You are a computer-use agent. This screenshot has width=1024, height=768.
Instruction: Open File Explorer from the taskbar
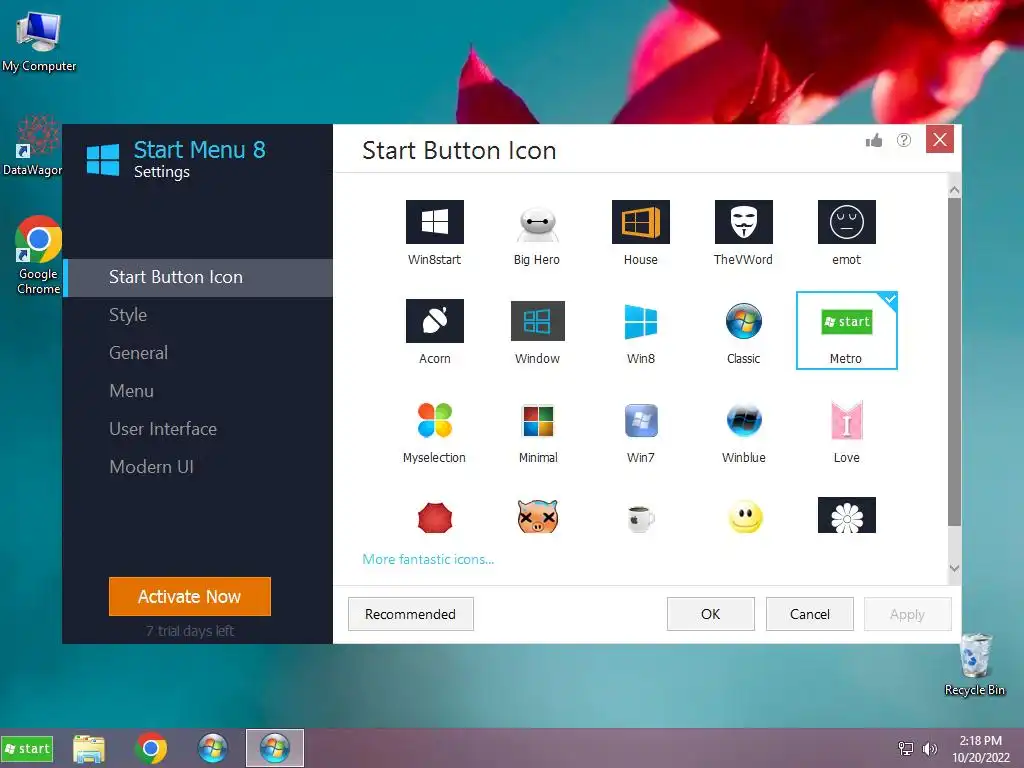pos(89,749)
